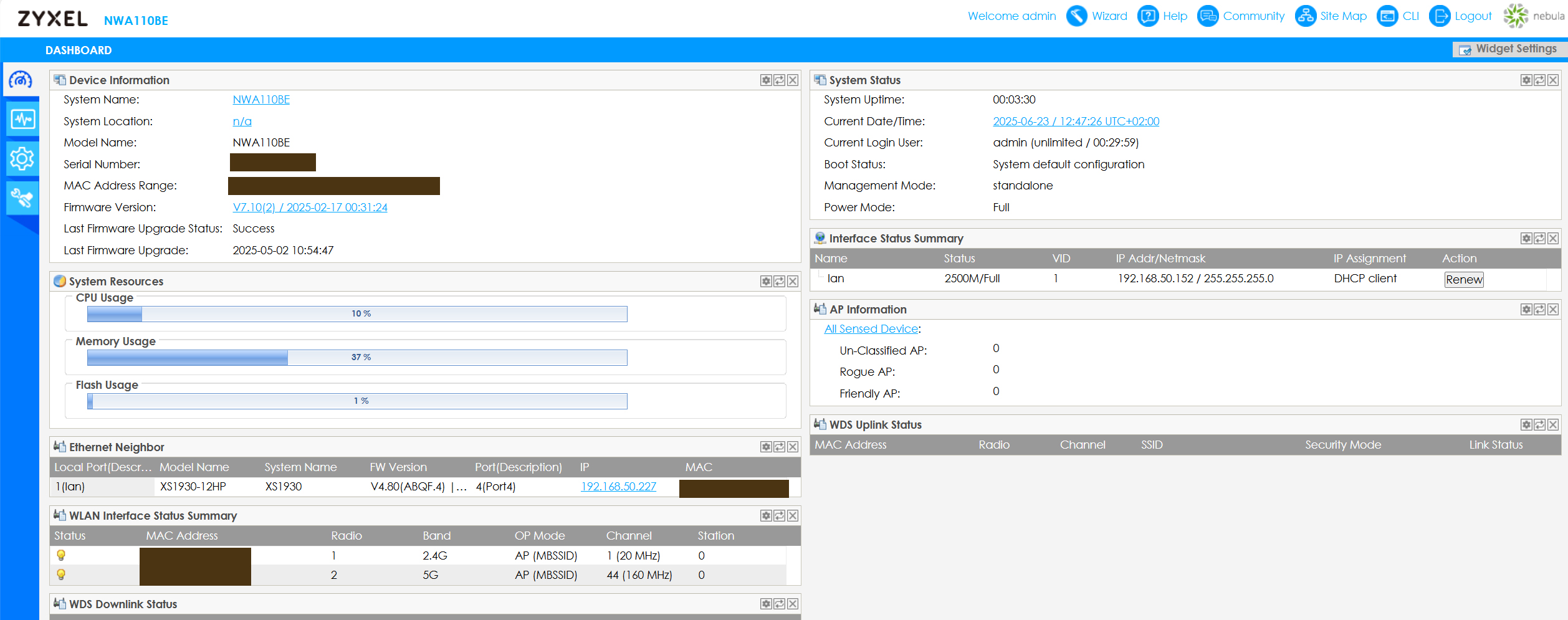This screenshot has height=620, width=1568.
Task: Select the XS1930-12HP model name cell
Action: coord(193,487)
